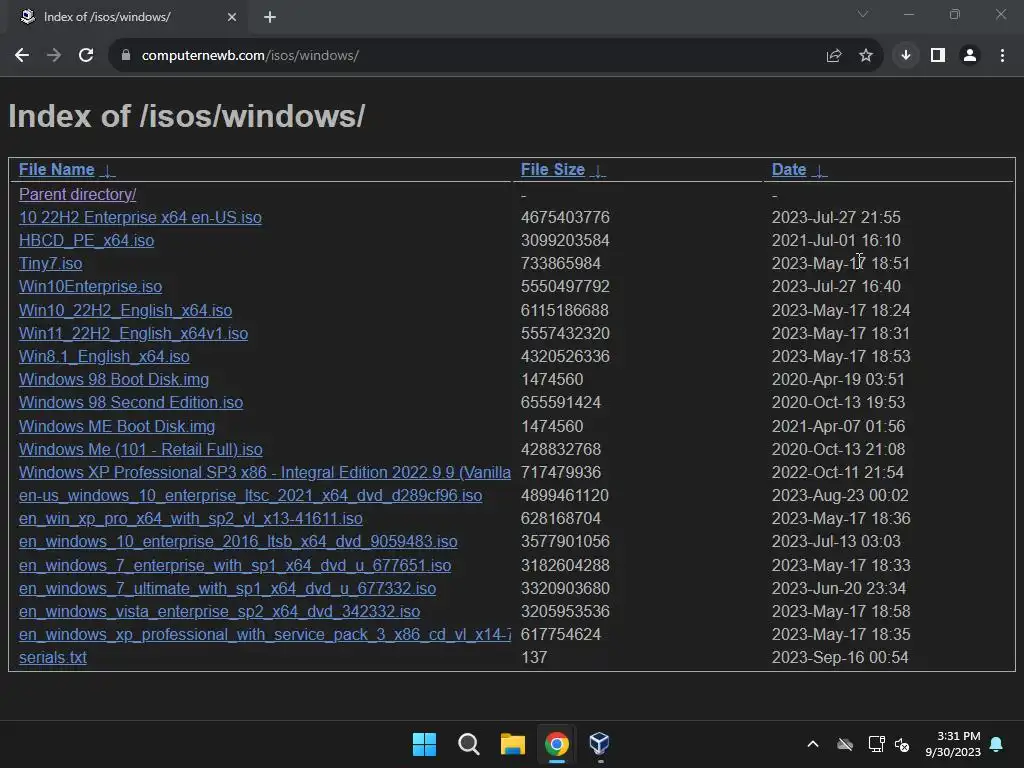This screenshot has width=1024, height=768.
Task: Bookmark this page with the star
Action: click(866, 56)
